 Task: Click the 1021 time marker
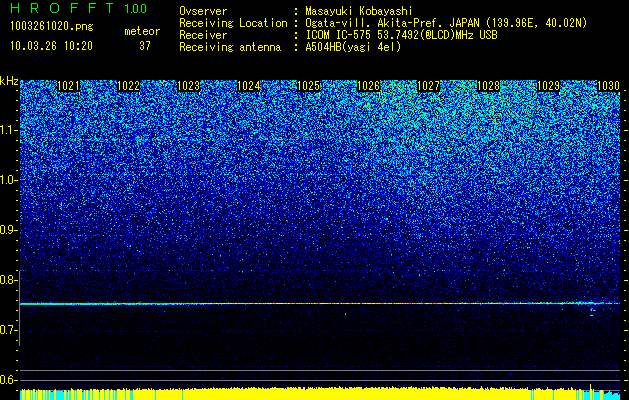[69, 86]
